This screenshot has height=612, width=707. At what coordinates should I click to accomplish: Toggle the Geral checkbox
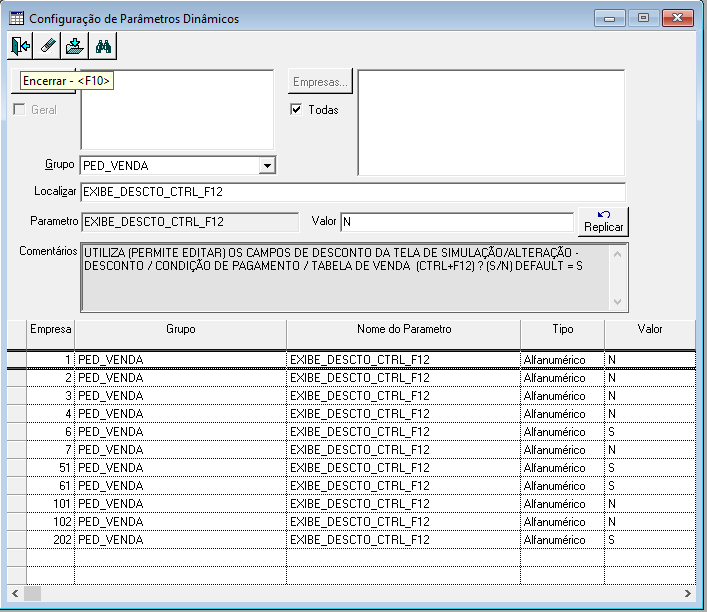coord(19,110)
